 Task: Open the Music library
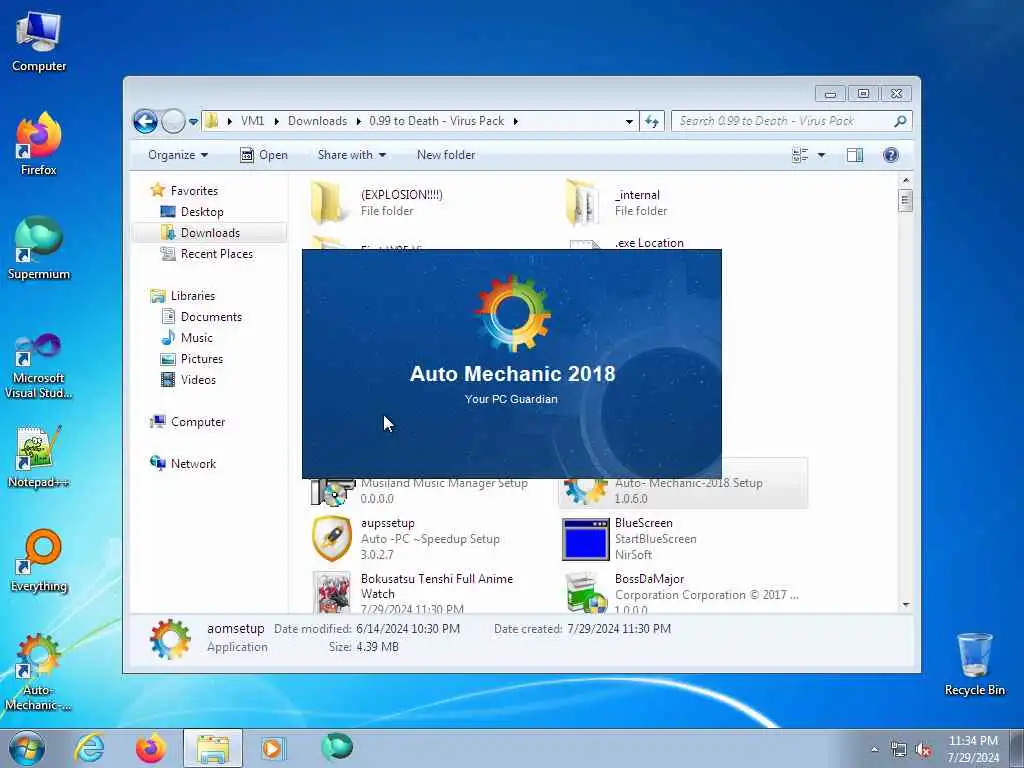tap(197, 338)
